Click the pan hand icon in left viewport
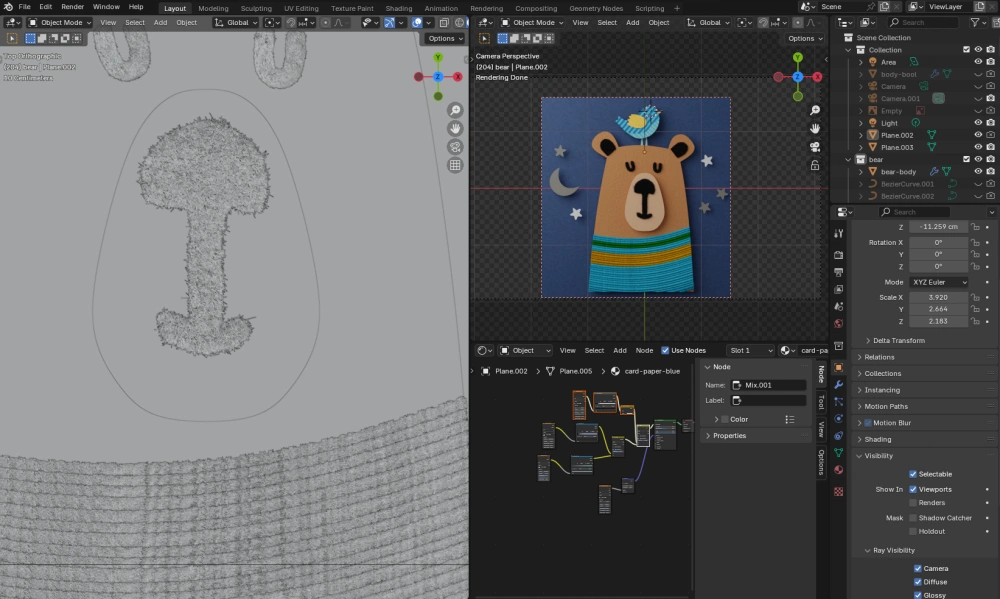Image resolution: width=1000 pixels, height=599 pixels. 455,128
